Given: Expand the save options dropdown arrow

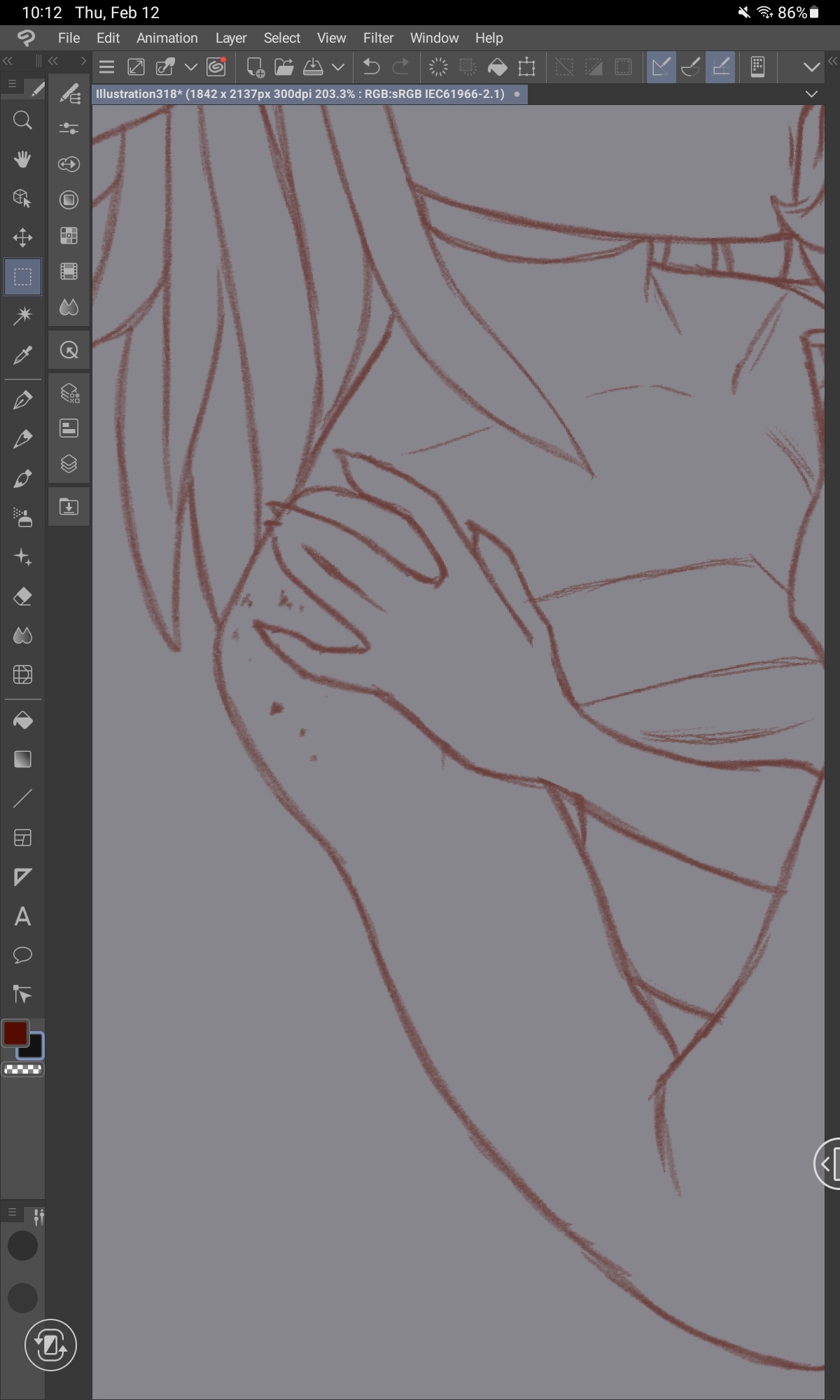Looking at the screenshot, I should pyautogui.click(x=338, y=67).
